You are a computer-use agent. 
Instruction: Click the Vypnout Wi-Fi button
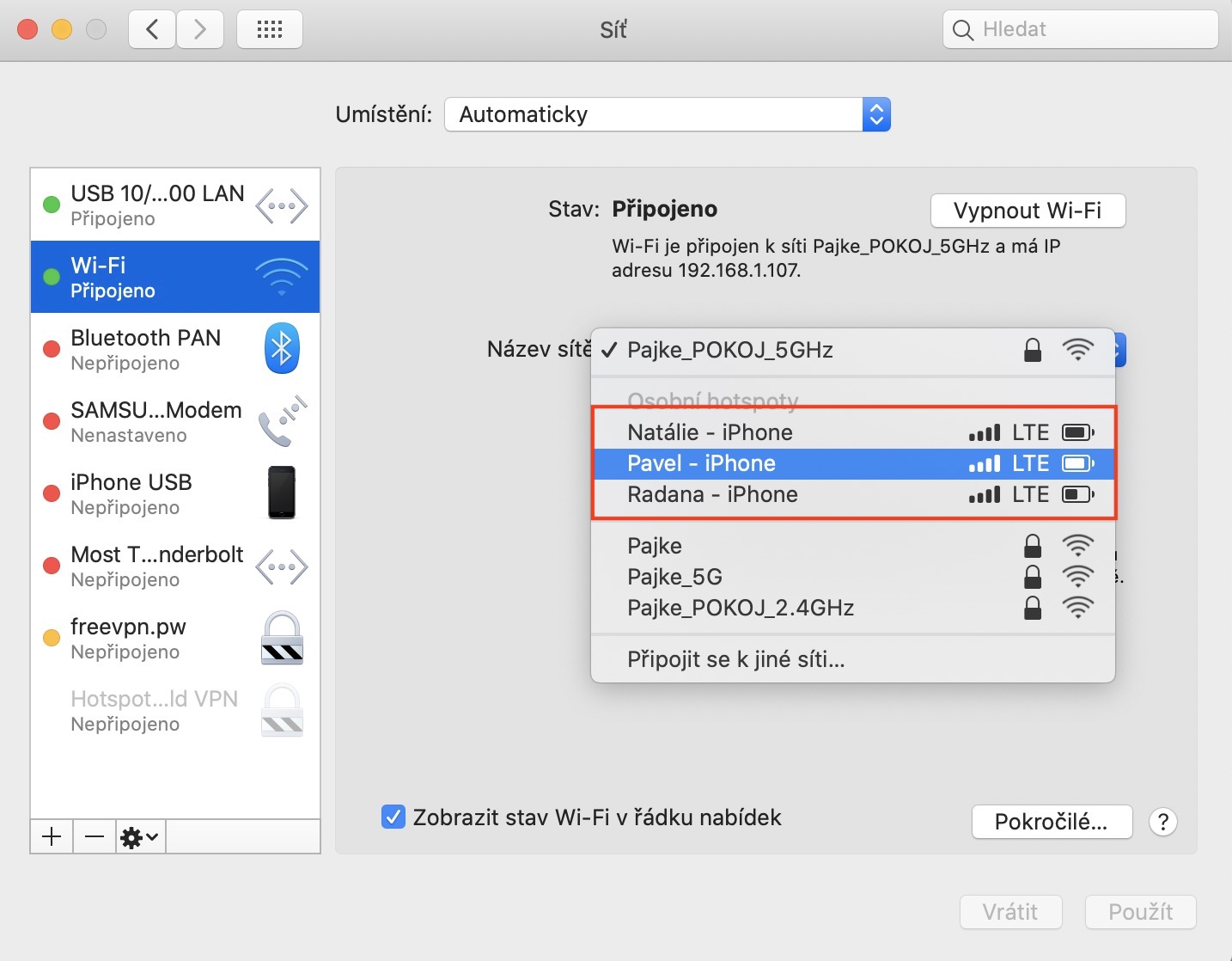point(1028,211)
